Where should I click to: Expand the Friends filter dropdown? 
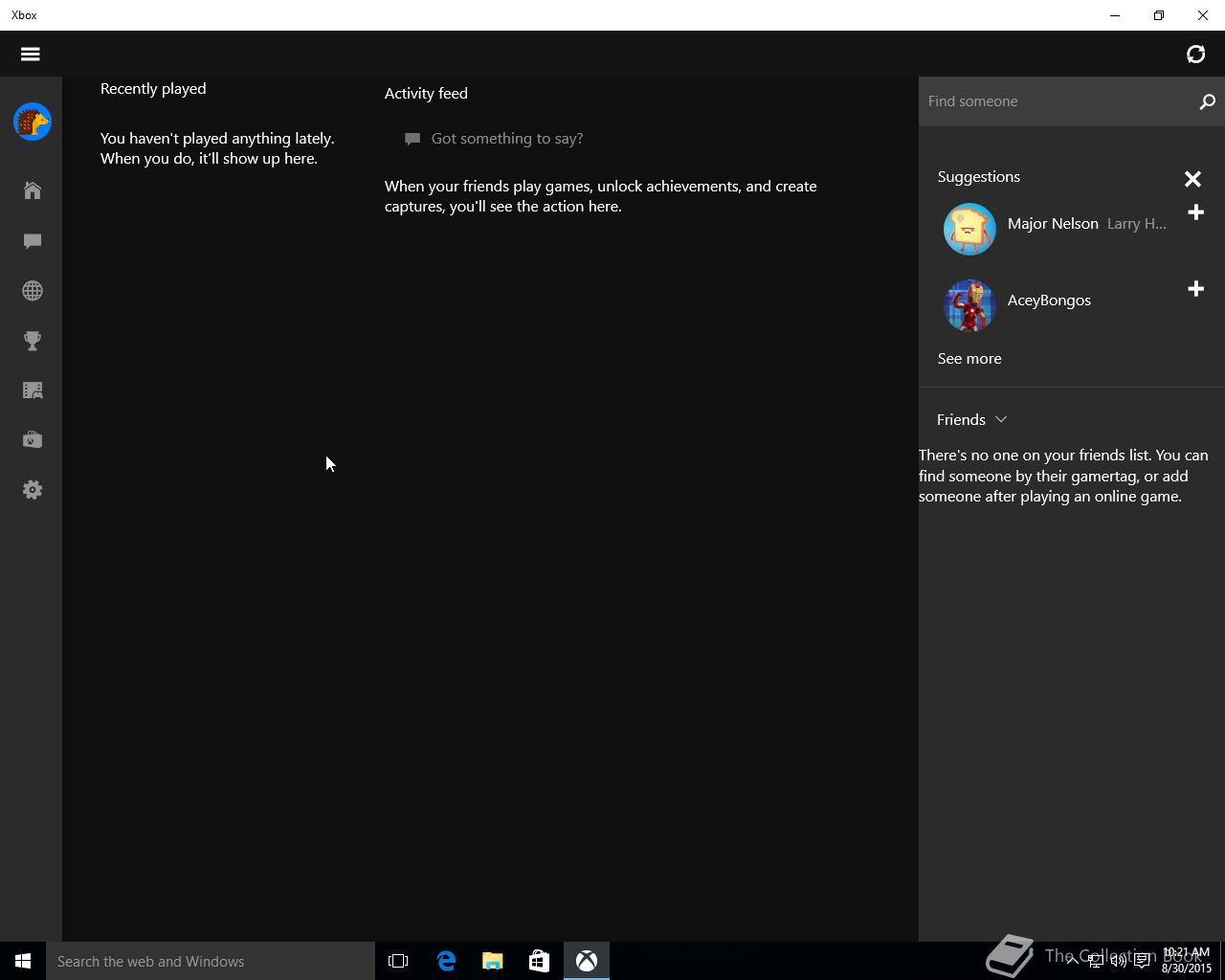[971, 420]
